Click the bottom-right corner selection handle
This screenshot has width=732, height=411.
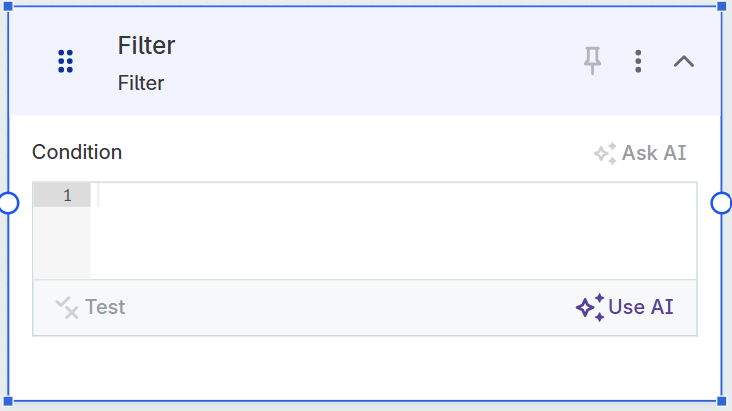722,401
